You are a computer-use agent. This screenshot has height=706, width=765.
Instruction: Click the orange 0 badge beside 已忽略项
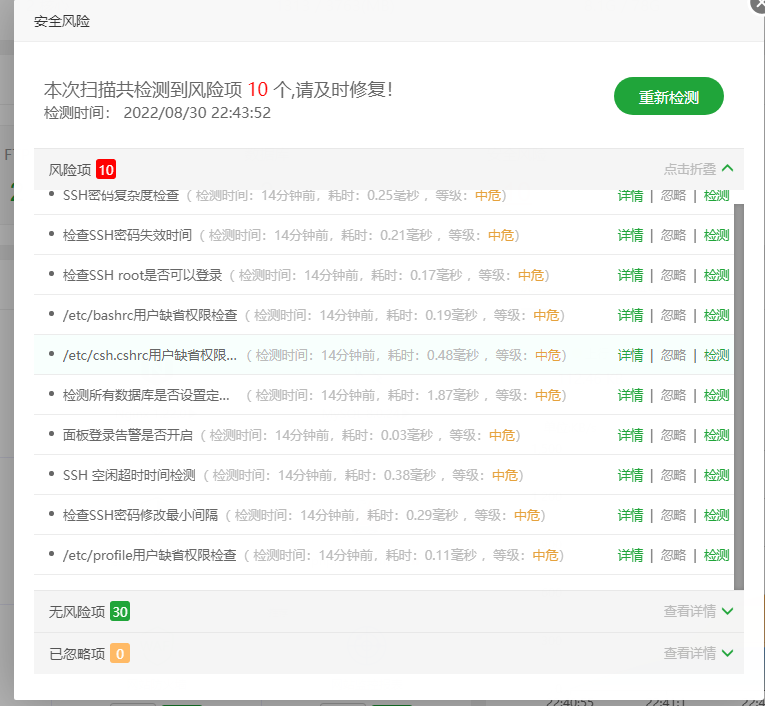click(120, 653)
